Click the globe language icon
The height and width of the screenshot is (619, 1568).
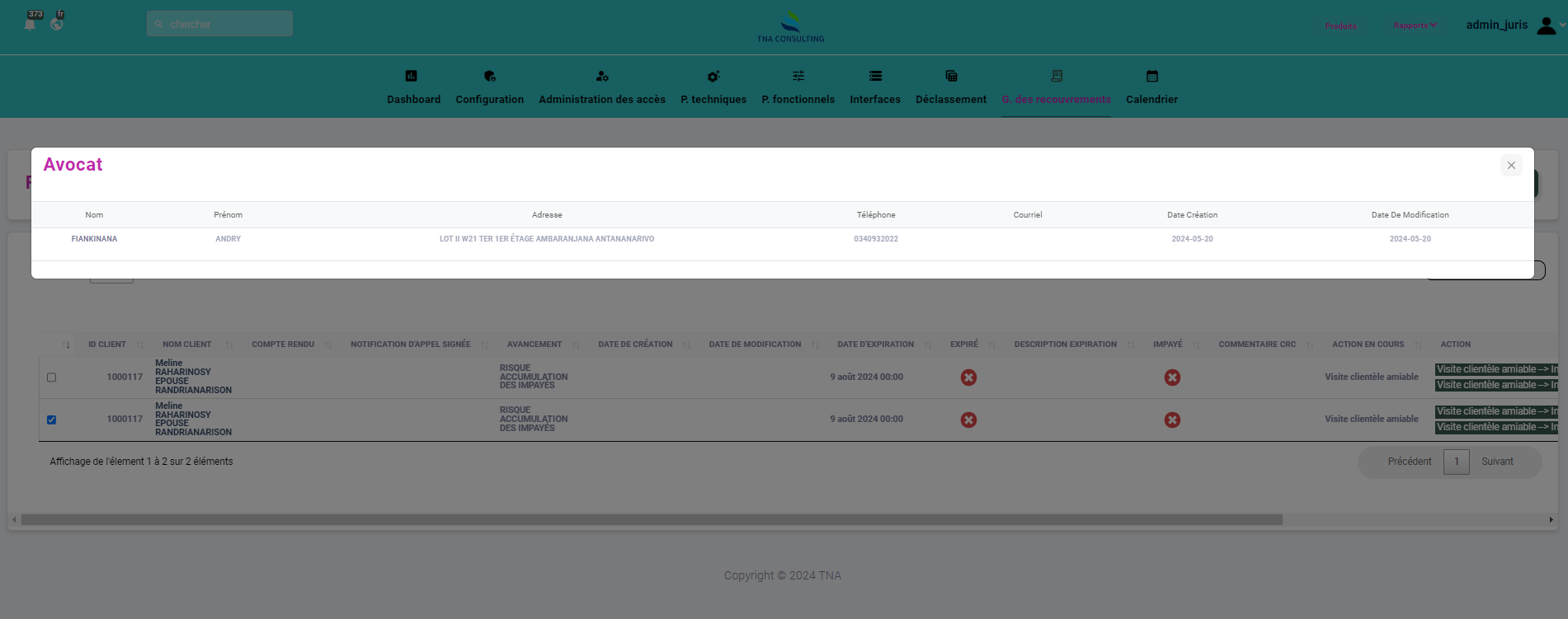(x=57, y=24)
